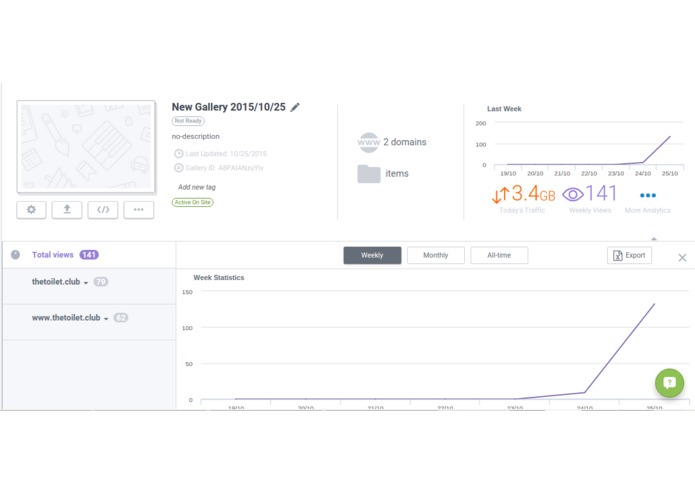
Task: Click Last Updated: 10/25/2015 text
Action: click(226, 154)
